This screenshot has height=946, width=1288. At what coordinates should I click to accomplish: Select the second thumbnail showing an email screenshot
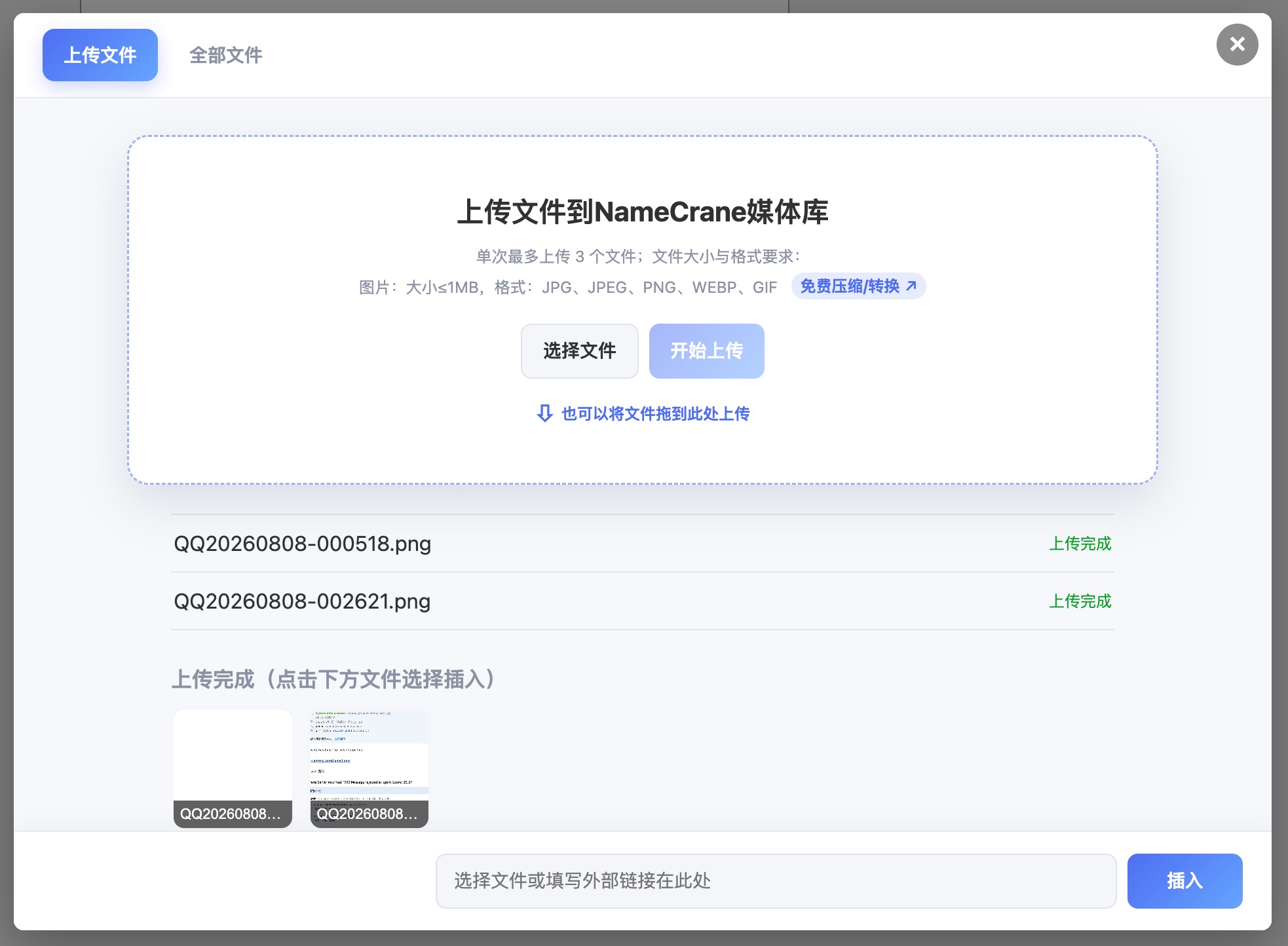pos(369,768)
